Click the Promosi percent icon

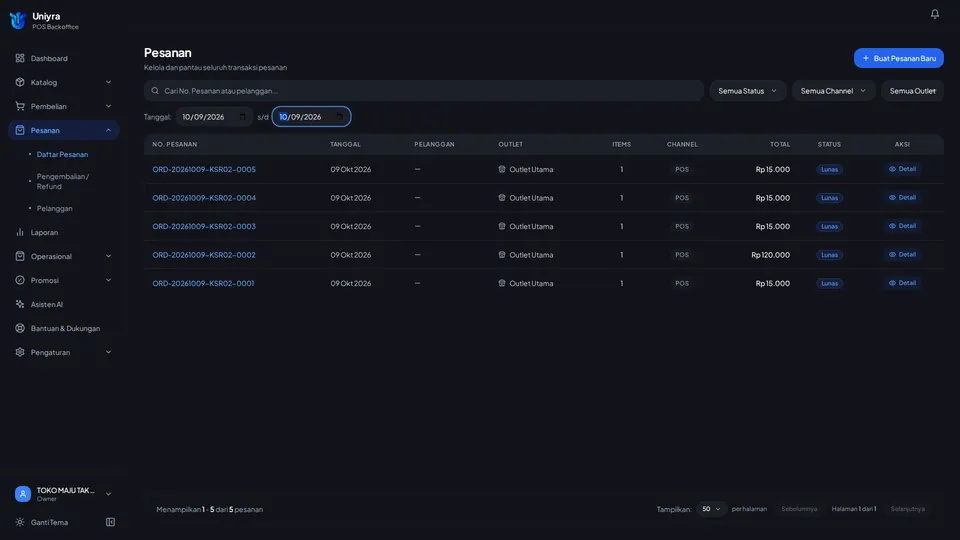tap(20, 280)
